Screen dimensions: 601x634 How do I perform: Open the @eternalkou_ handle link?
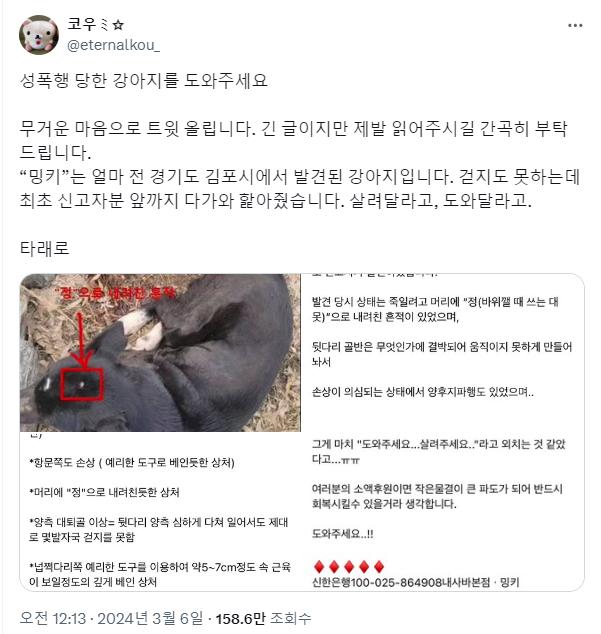113,45
